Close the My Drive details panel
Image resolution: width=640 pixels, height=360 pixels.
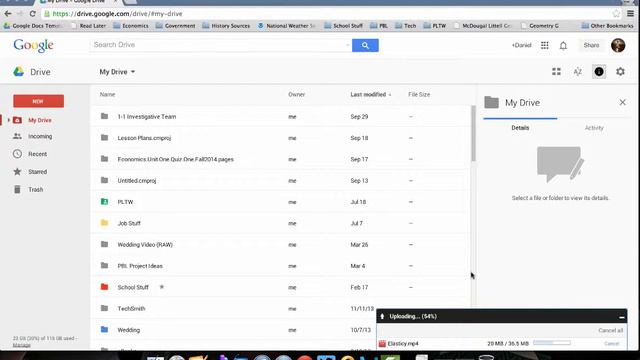pos(622,102)
